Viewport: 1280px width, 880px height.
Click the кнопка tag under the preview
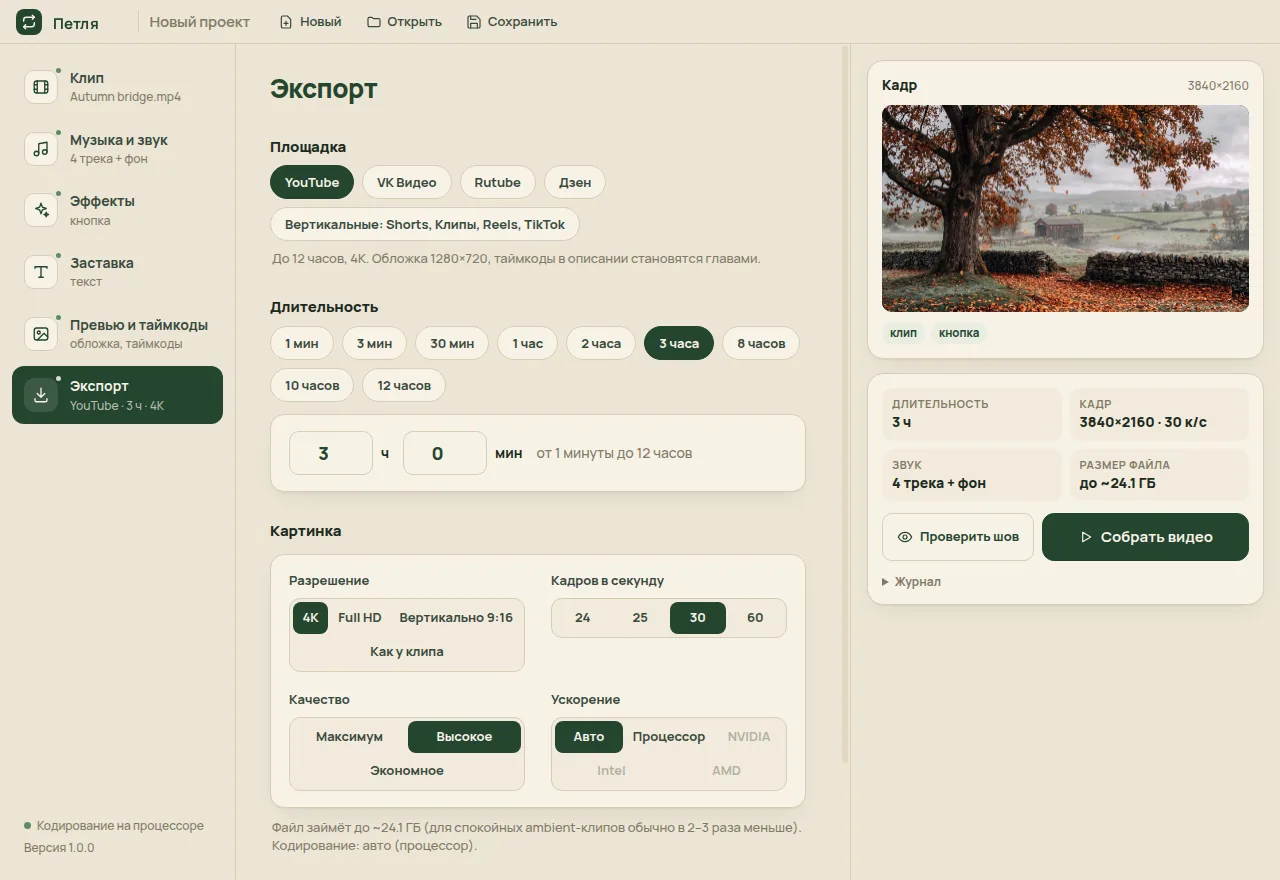[959, 333]
